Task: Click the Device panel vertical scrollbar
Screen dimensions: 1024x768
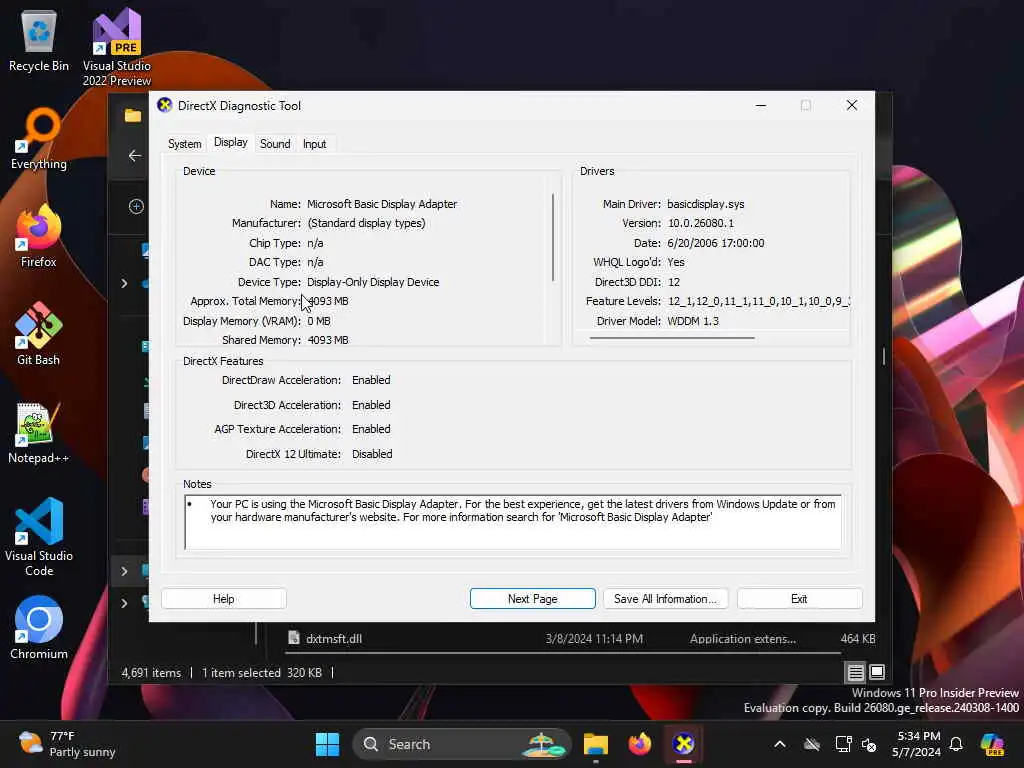Action: click(553, 237)
